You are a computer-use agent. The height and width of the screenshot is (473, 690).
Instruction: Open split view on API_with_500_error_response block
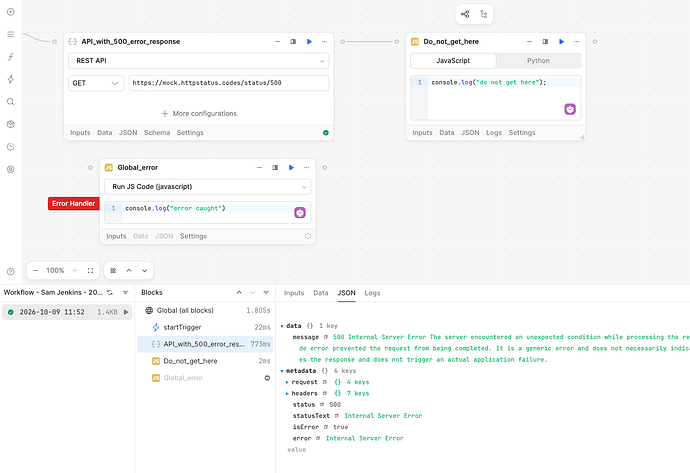[293, 41]
